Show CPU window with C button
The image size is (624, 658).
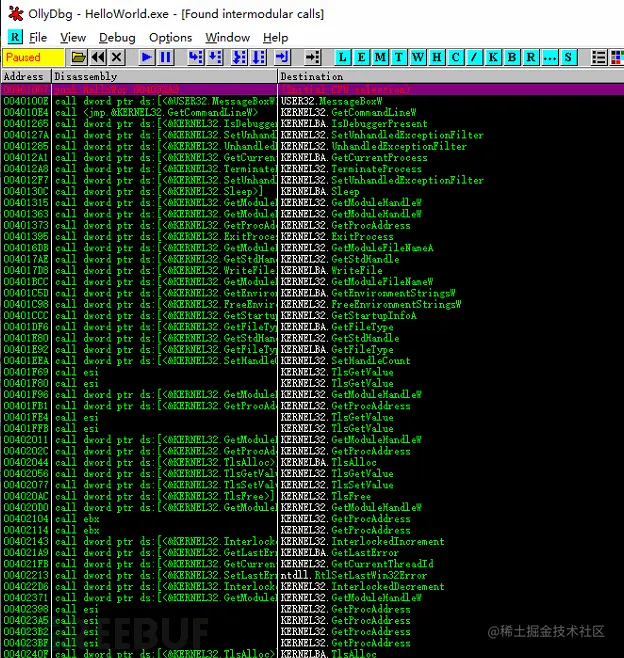(456, 57)
